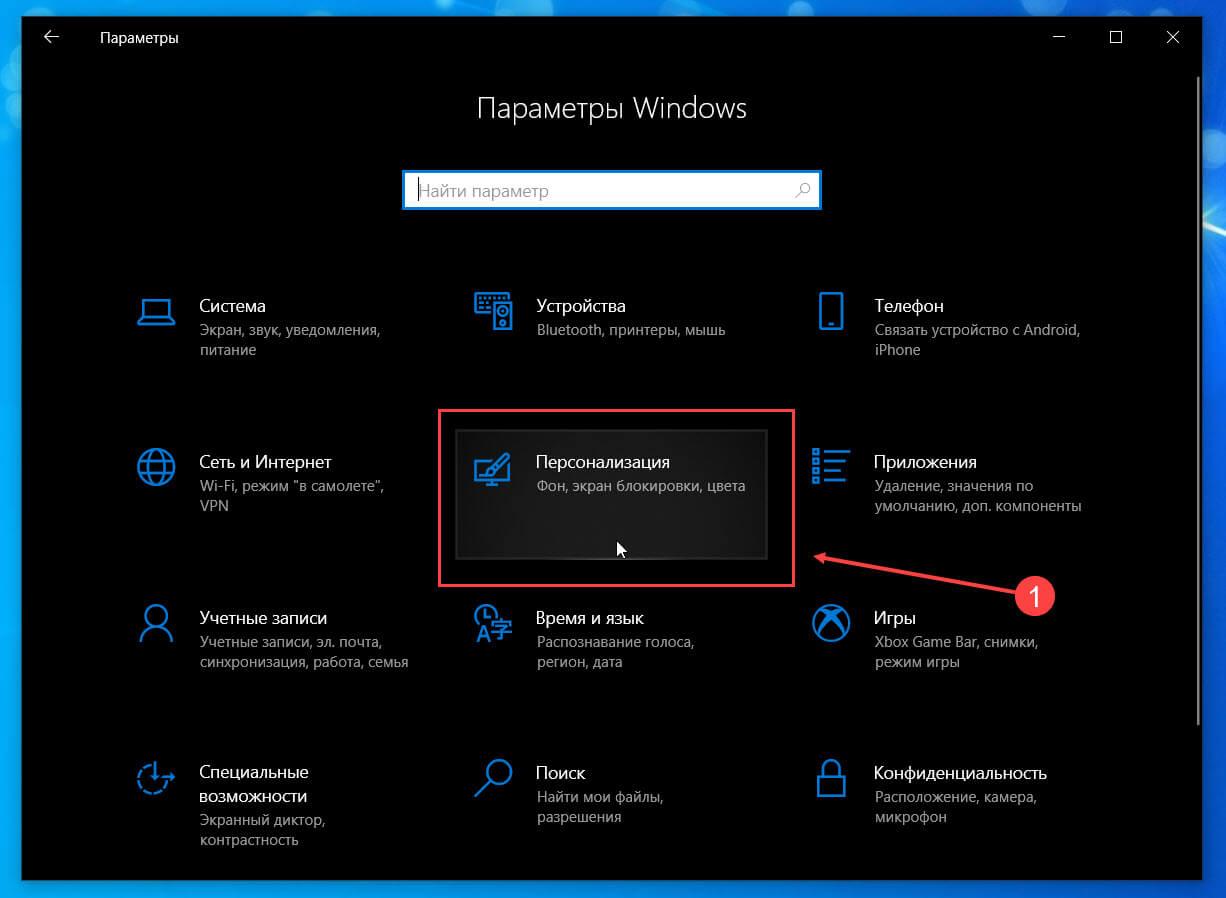Screen dimensions: 1226x898
Task: Click the Apps list icon
Action: [x=831, y=467]
